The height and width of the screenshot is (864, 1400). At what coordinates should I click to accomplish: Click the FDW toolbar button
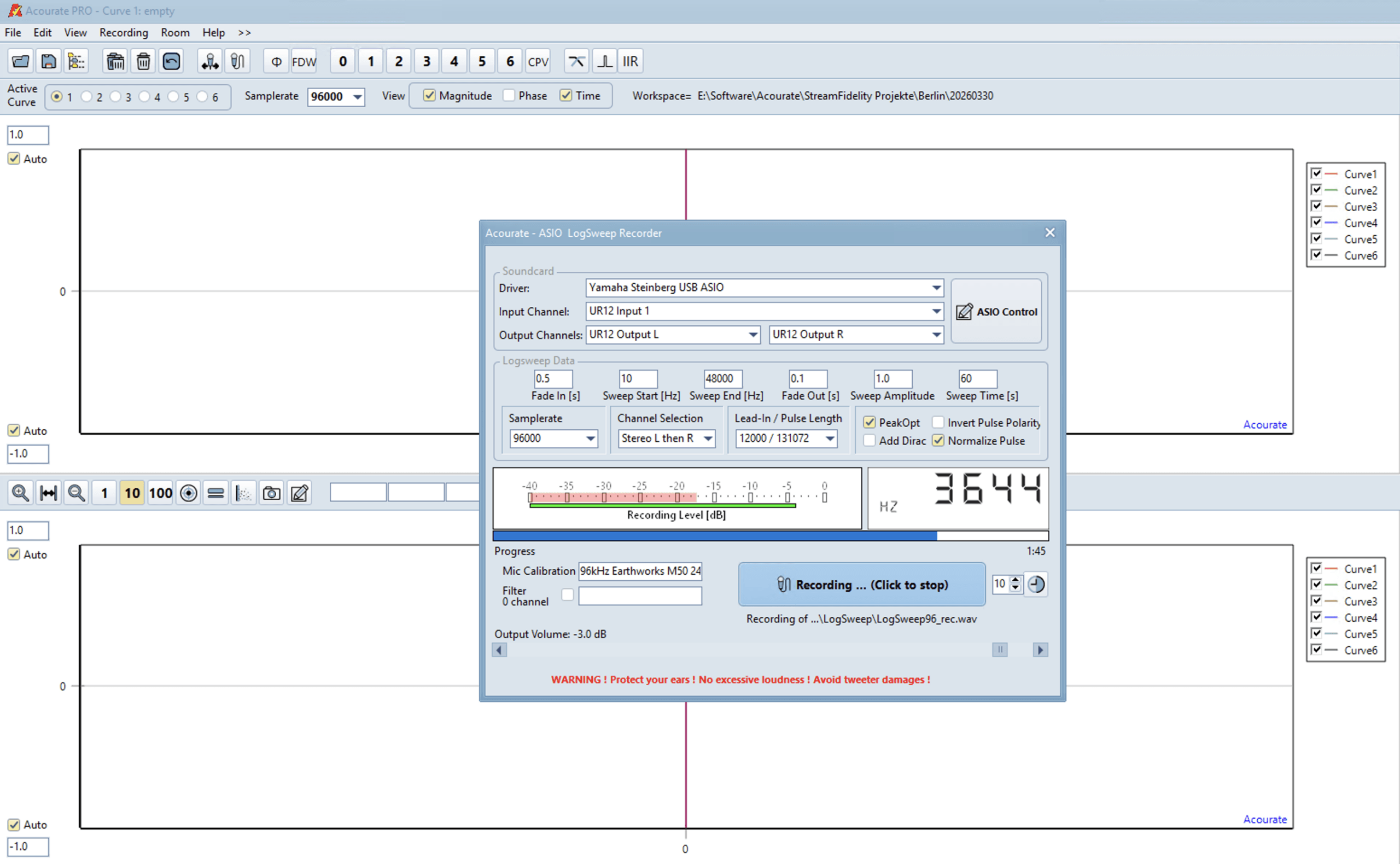pyautogui.click(x=304, y=61)
